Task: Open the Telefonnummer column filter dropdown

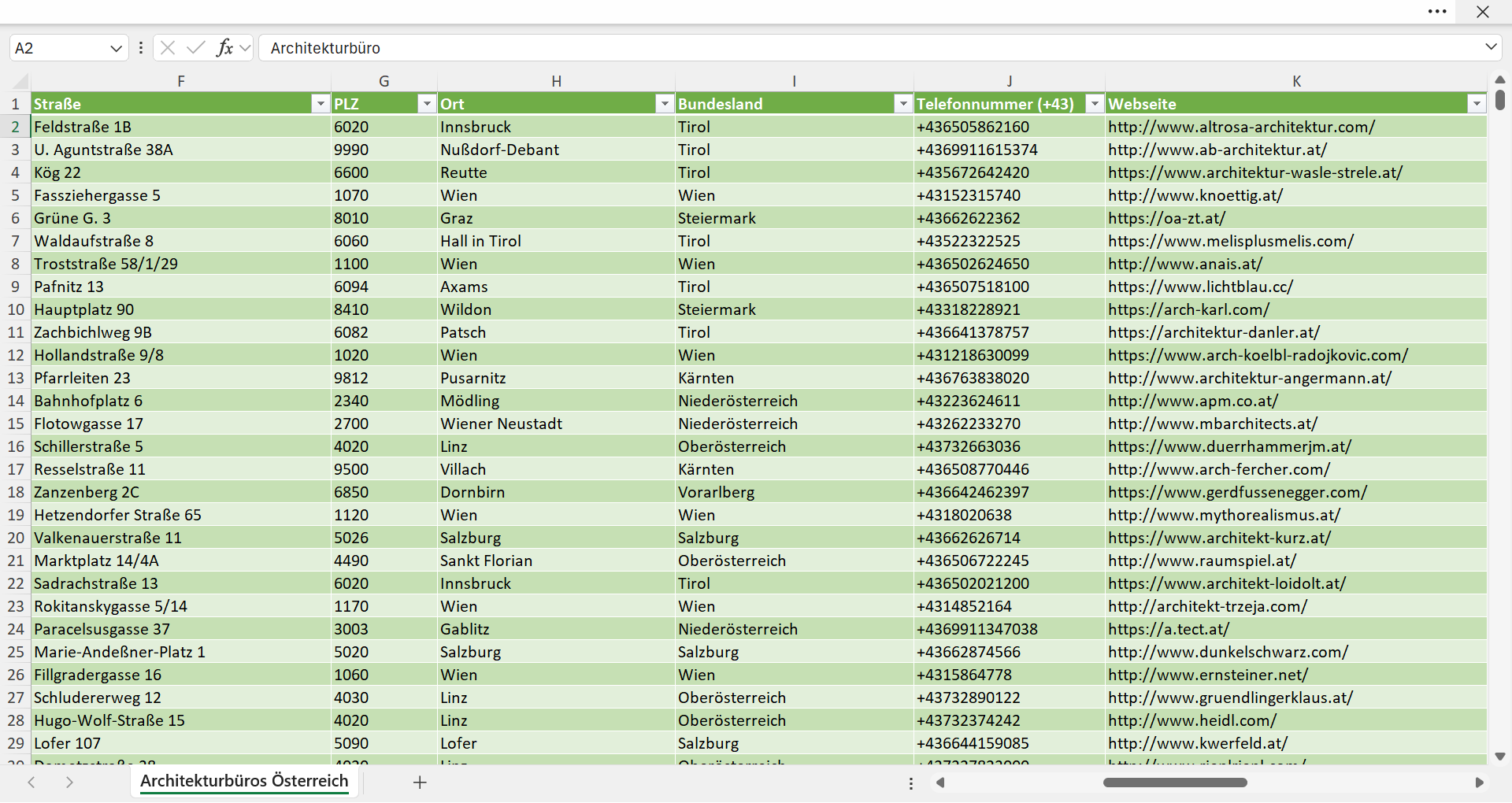Action: pos(1095,104)
